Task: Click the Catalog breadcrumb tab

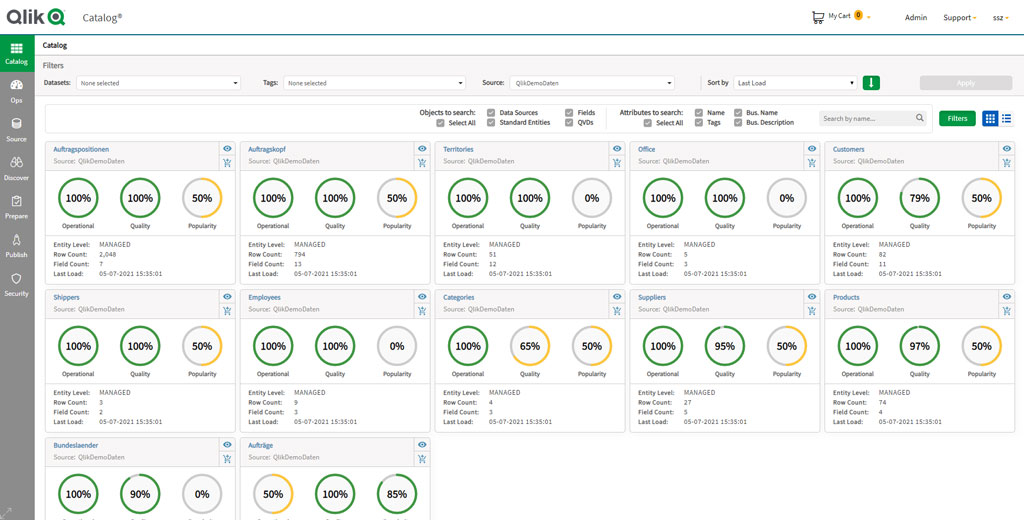Action: pyautogui.click(x=55, y=46)
